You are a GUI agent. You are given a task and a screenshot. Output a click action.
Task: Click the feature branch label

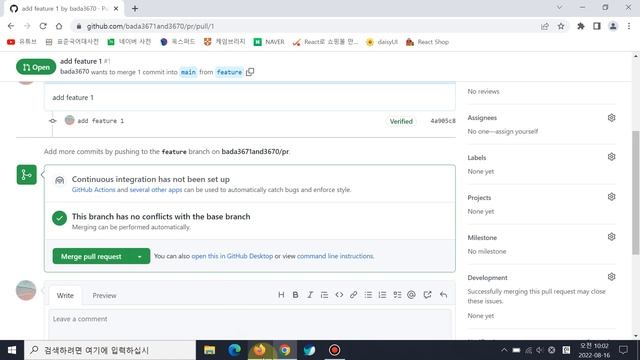[229, 72]
